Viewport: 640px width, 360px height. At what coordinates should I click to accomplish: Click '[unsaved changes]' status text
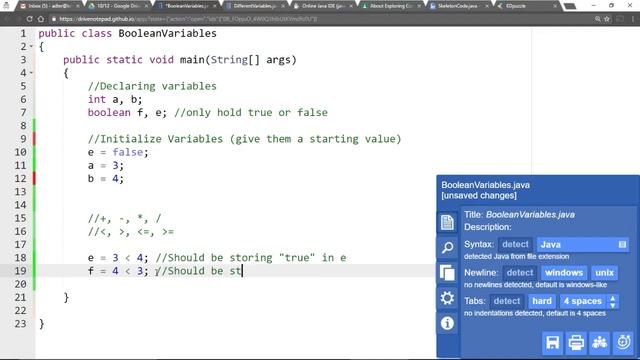tap(479, 196)
